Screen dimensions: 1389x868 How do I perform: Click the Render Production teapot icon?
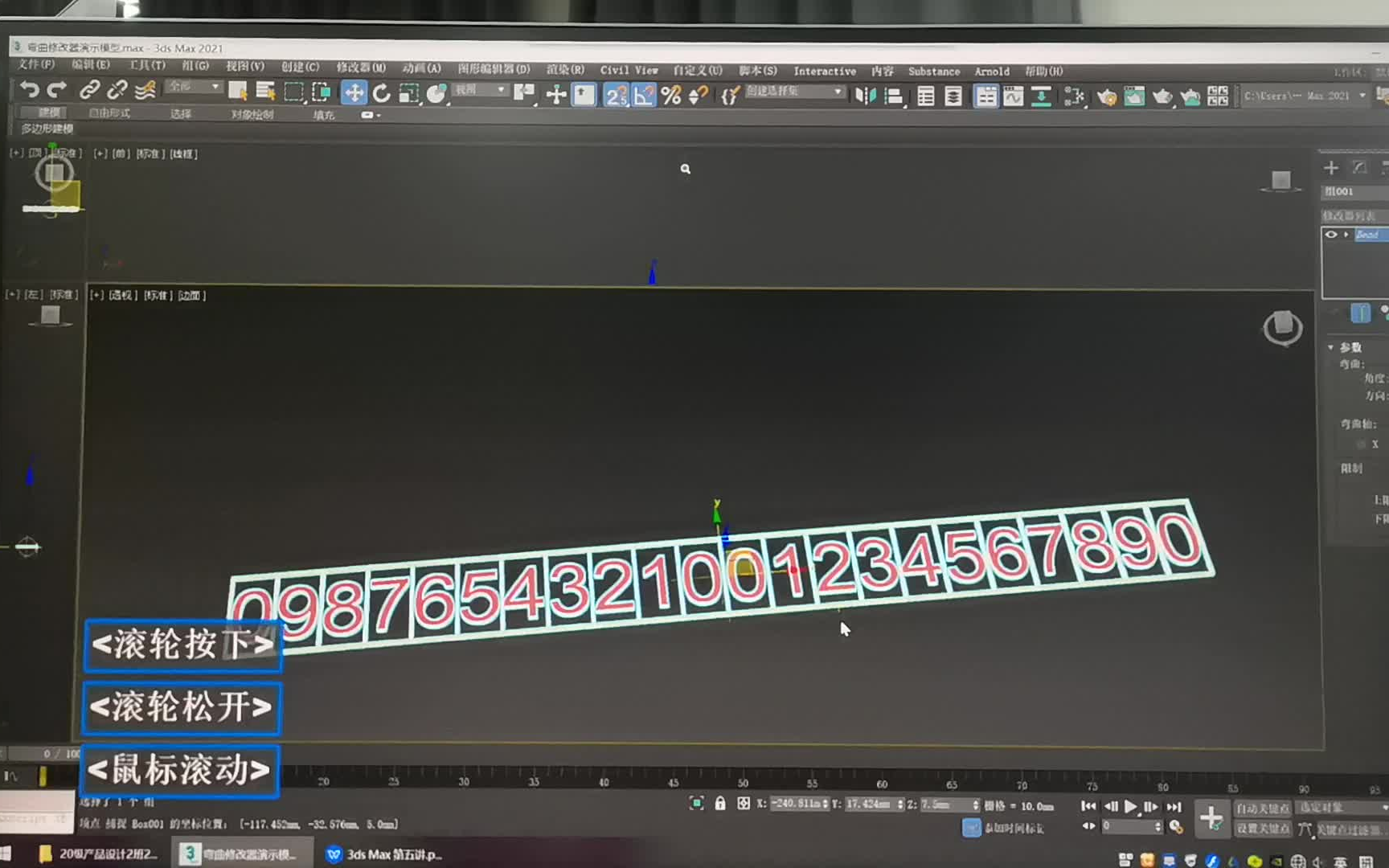1191,96
